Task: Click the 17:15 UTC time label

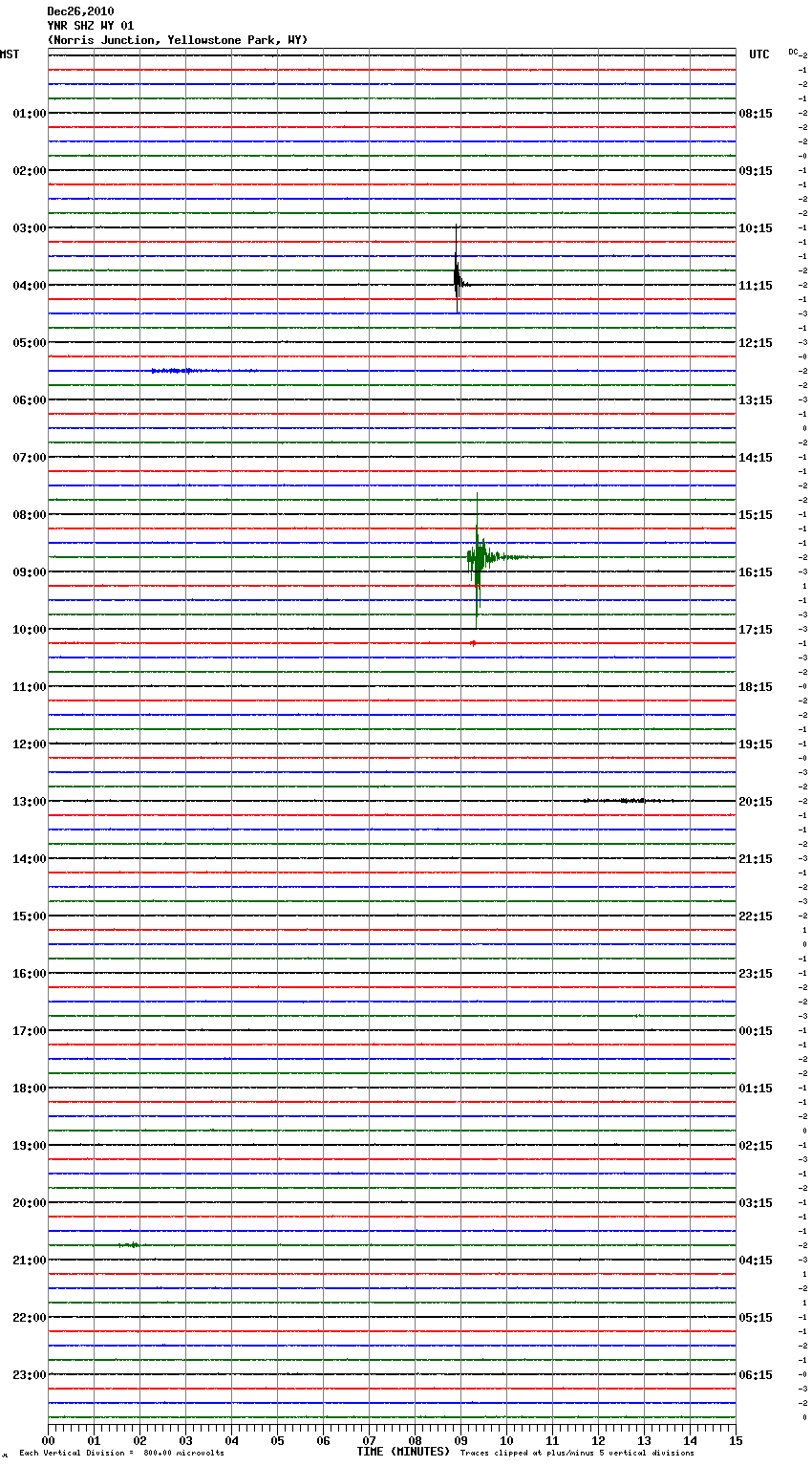Action: (x=756, y=630)
